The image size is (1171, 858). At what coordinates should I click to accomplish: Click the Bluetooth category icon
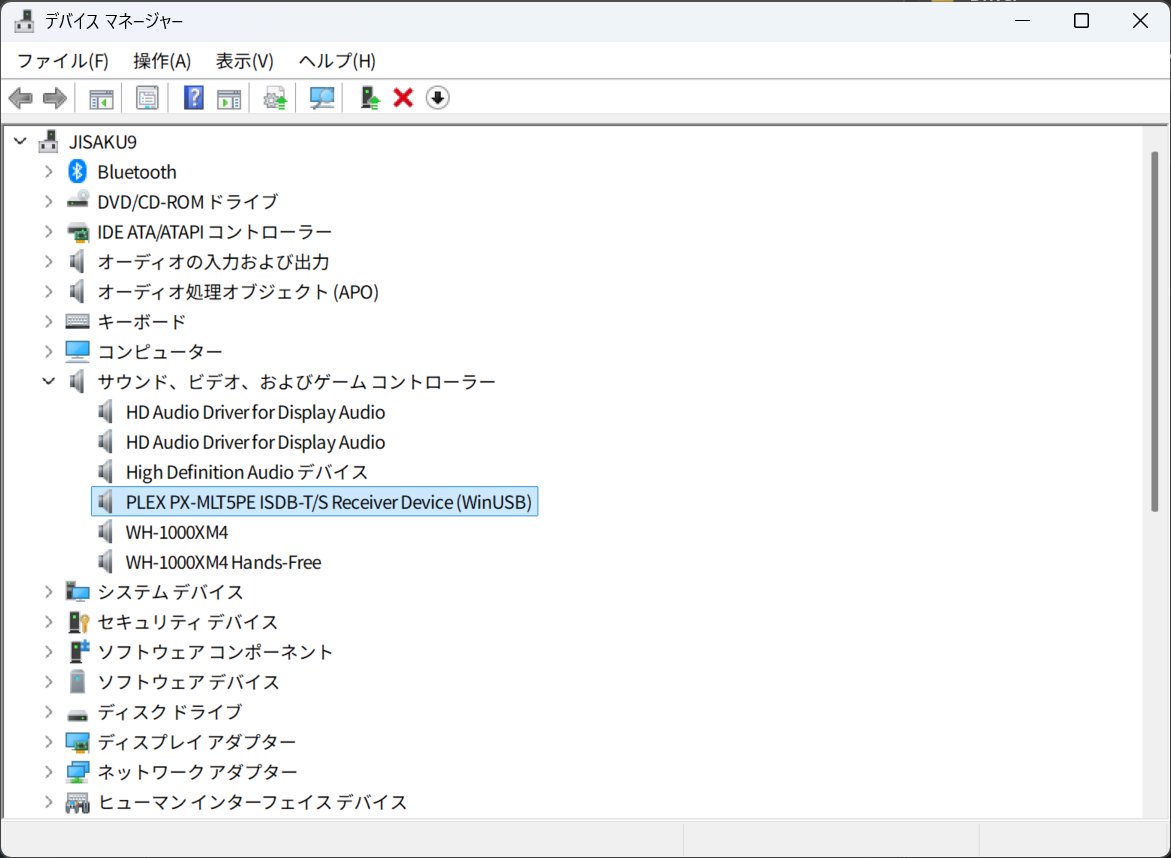(77, 172)
